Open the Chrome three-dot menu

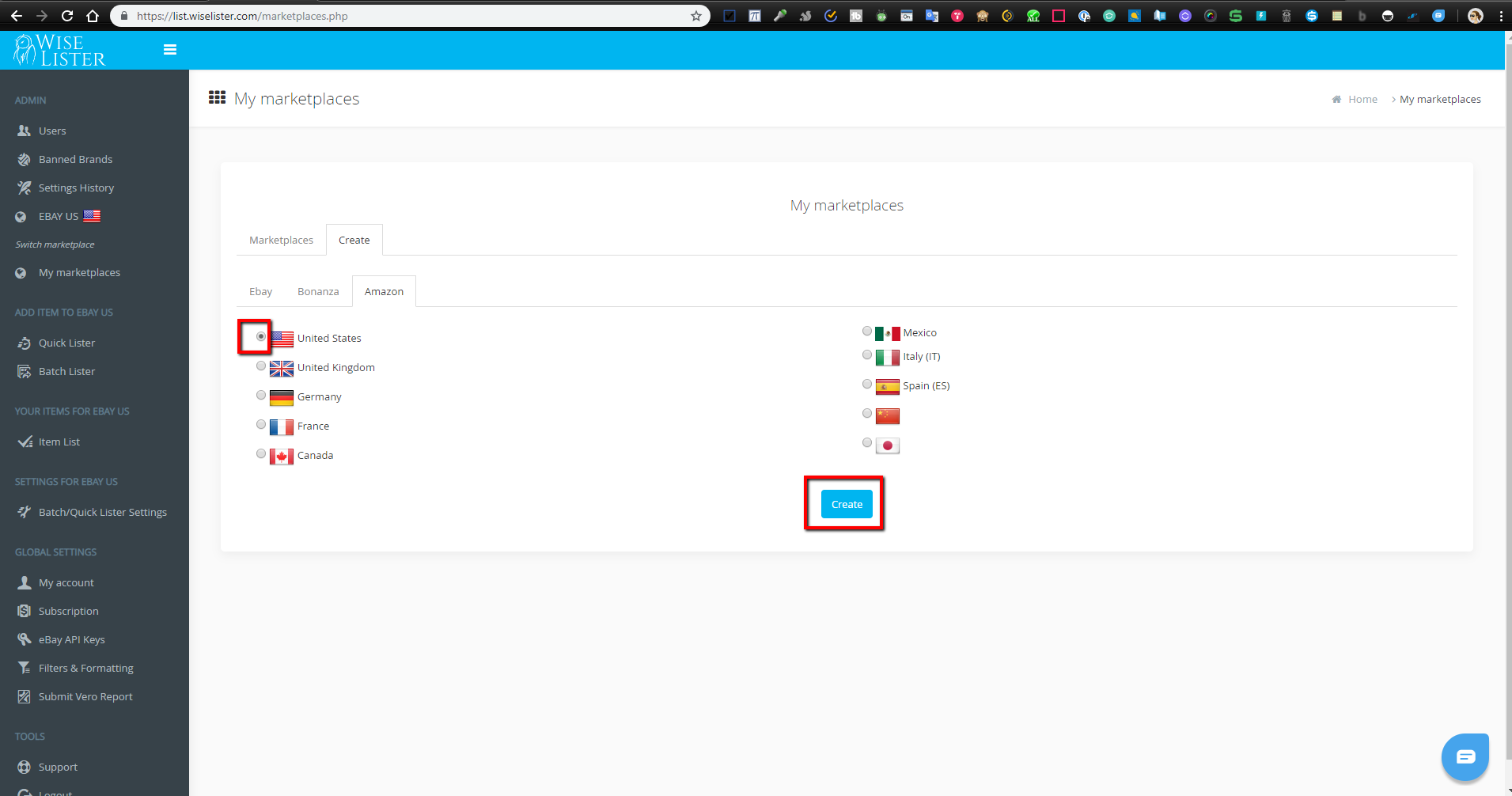click(1501, 16)
